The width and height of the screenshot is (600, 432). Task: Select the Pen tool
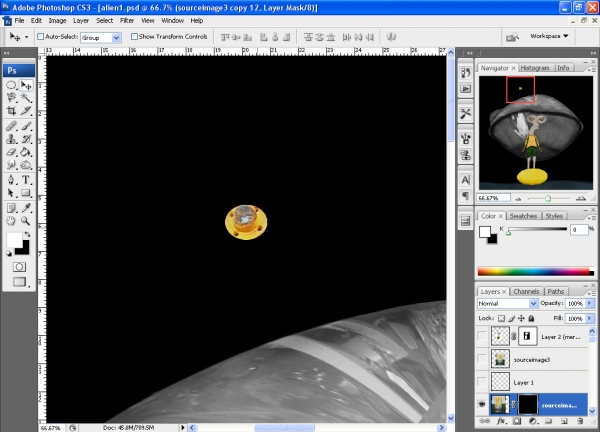(x=11, y=179)
